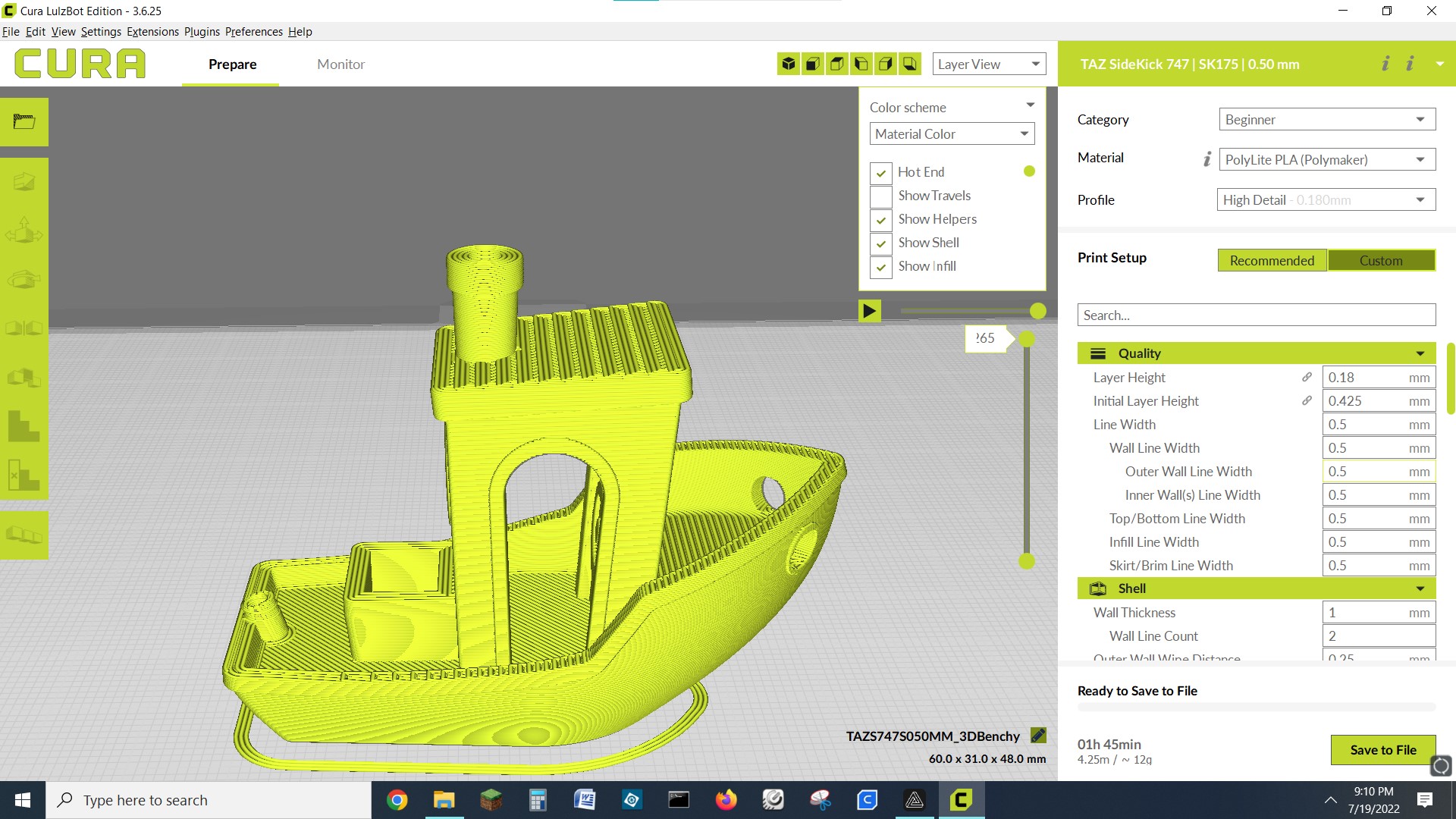The image size is (1456, 819).
Task: Open the PolyLite PLA material dropdown
Action: [x=1326, y=159]
